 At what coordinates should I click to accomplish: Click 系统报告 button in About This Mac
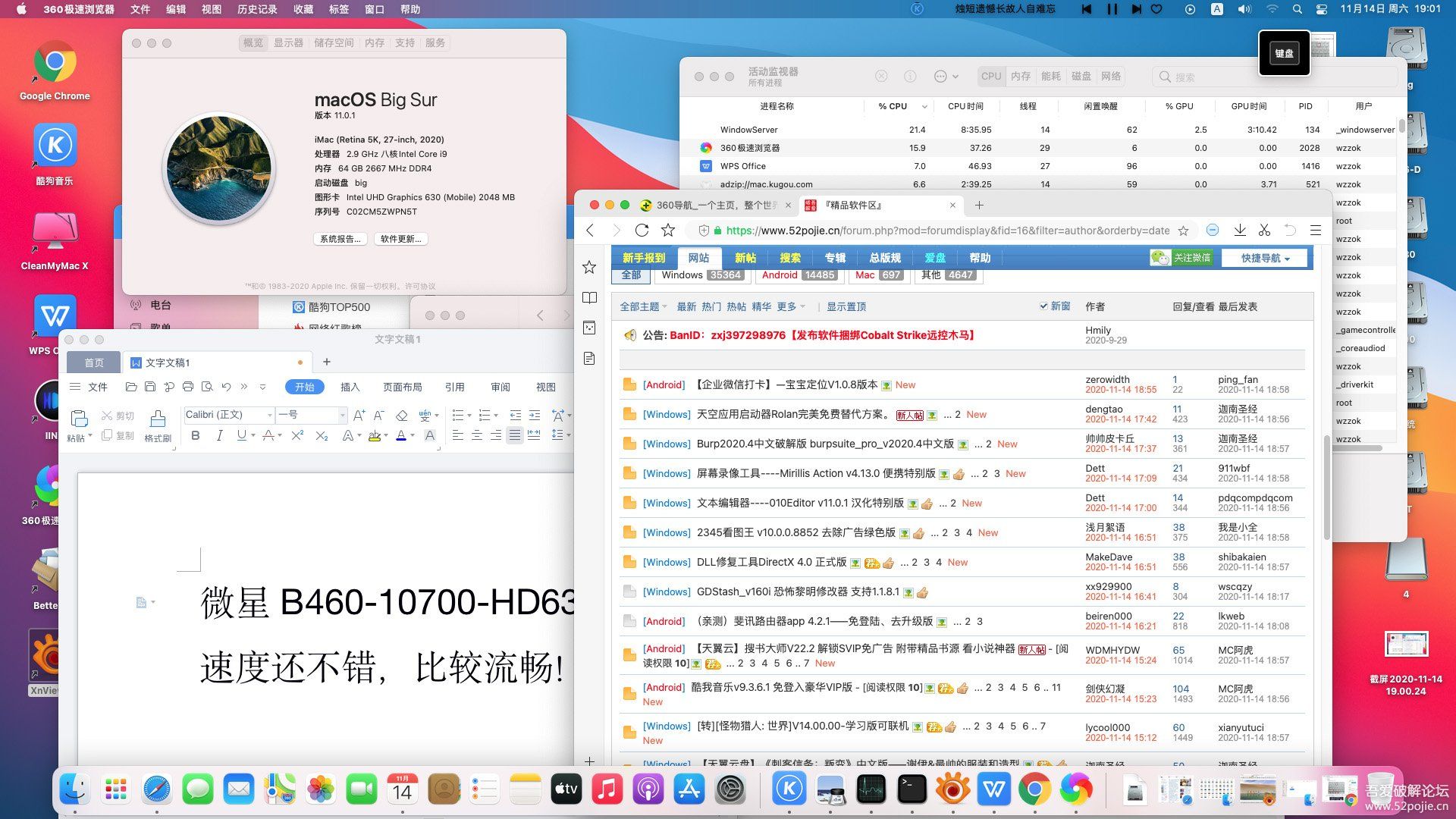pyautogui.click(x=340, y=239)
